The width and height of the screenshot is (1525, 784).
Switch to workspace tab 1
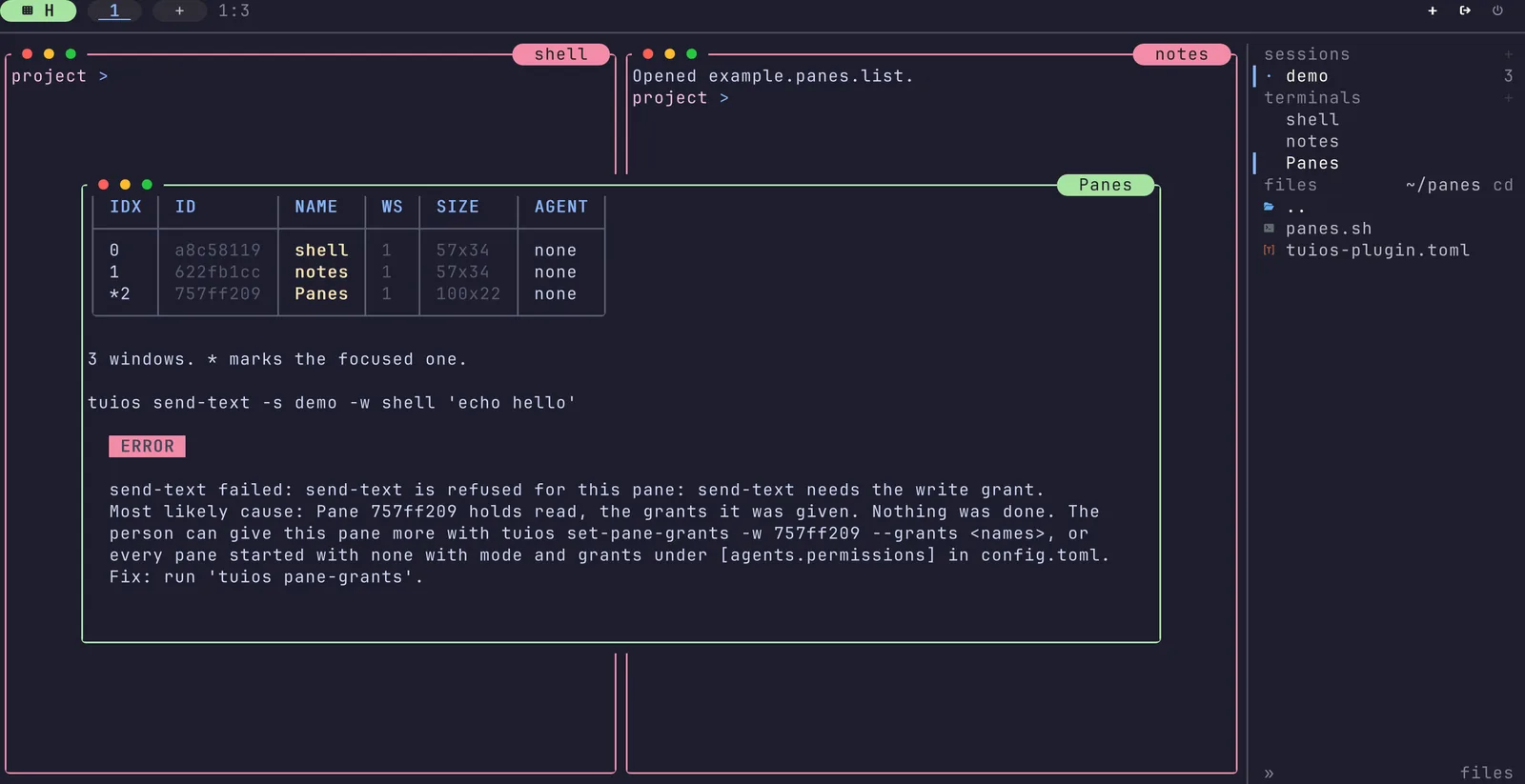tap(114, 10)
